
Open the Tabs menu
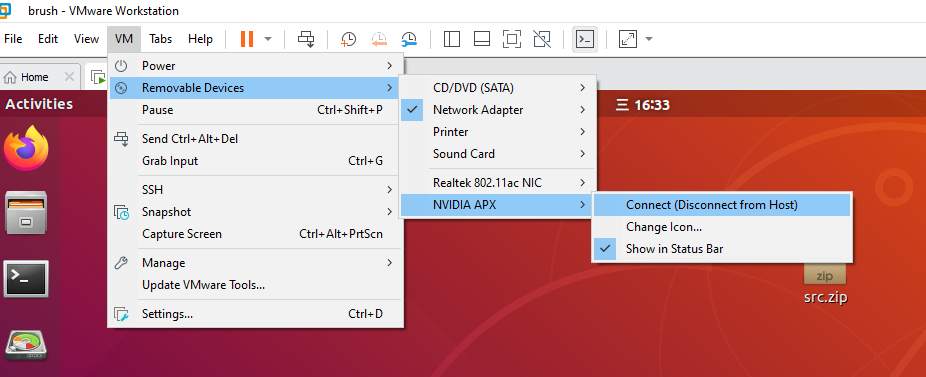click(x=161, y=39)
